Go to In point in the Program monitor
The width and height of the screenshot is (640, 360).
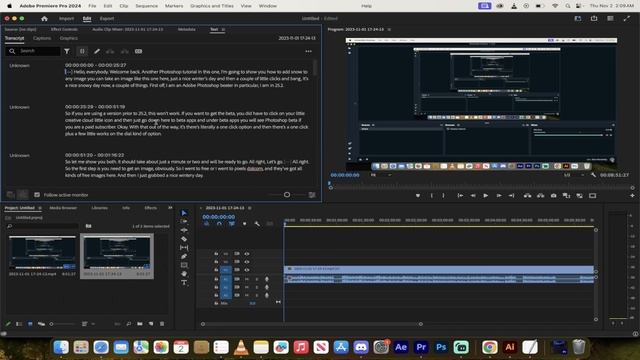click(x=460, y=196)
